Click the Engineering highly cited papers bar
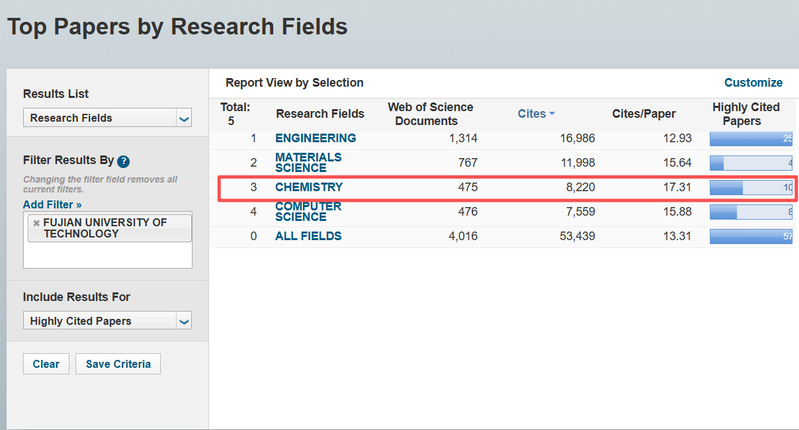This screenshot has width=799, height=430. (751, 138)
